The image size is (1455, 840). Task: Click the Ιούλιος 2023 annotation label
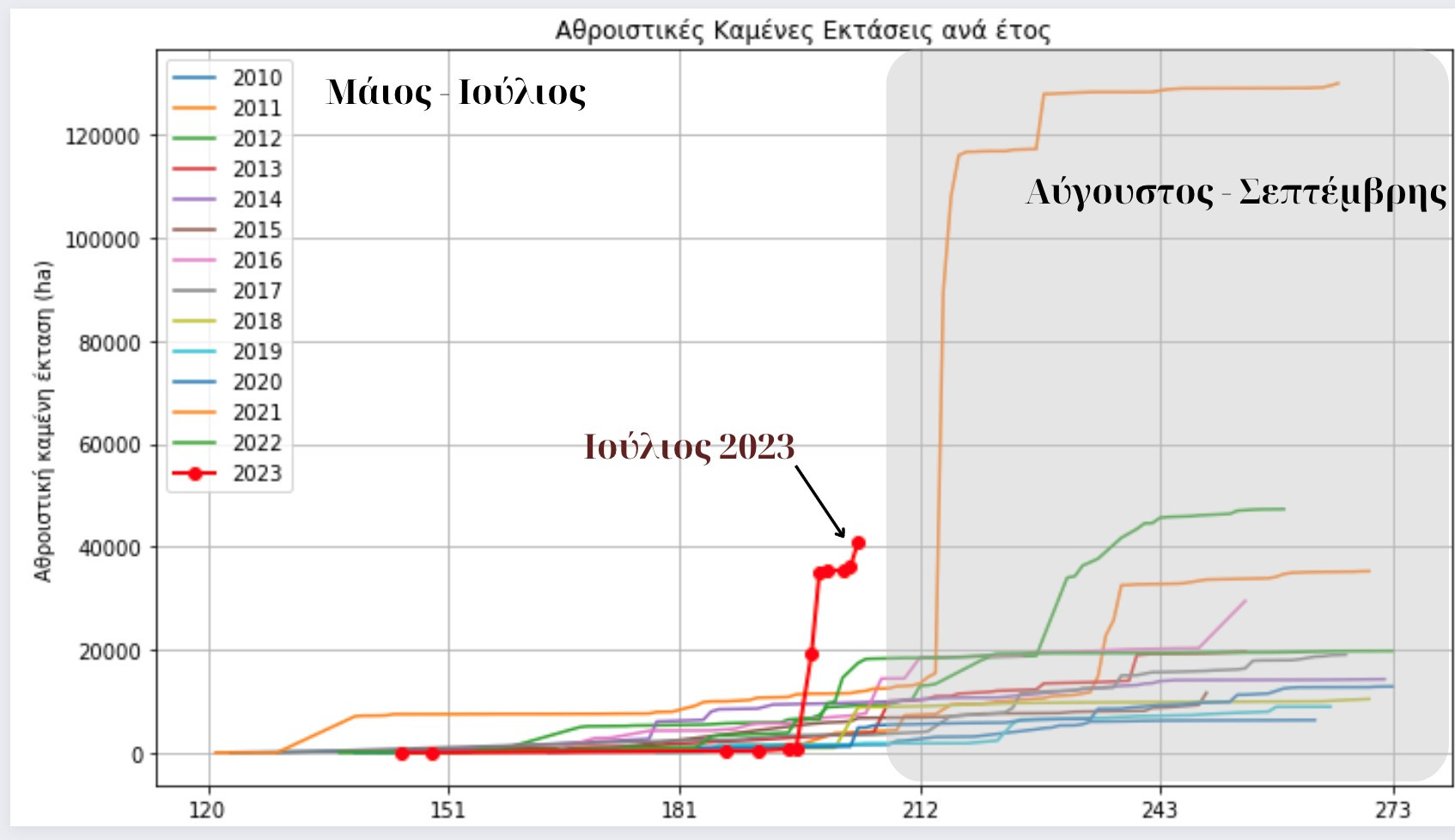(x=689, y=447)
